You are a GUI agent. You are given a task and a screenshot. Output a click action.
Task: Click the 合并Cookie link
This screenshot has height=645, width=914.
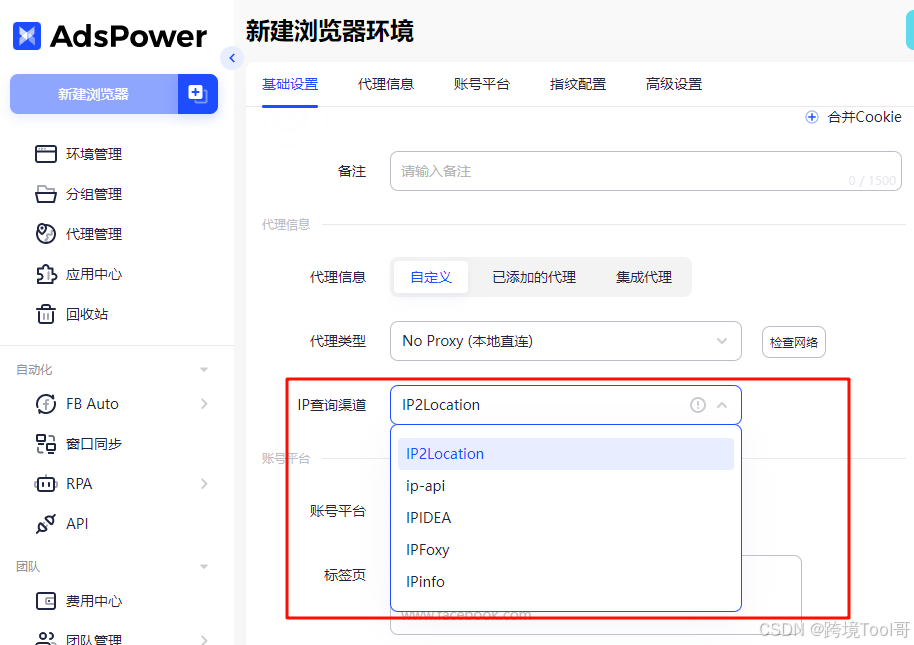(x=864, y=117)
